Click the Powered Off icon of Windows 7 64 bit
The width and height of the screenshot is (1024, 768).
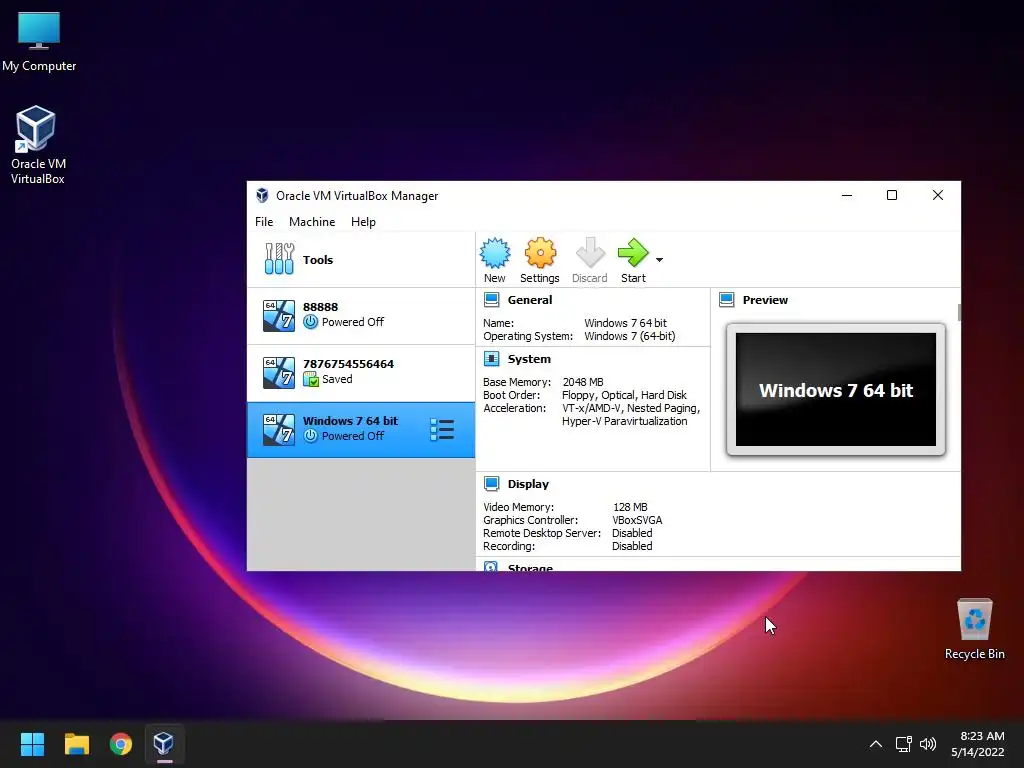311,436
